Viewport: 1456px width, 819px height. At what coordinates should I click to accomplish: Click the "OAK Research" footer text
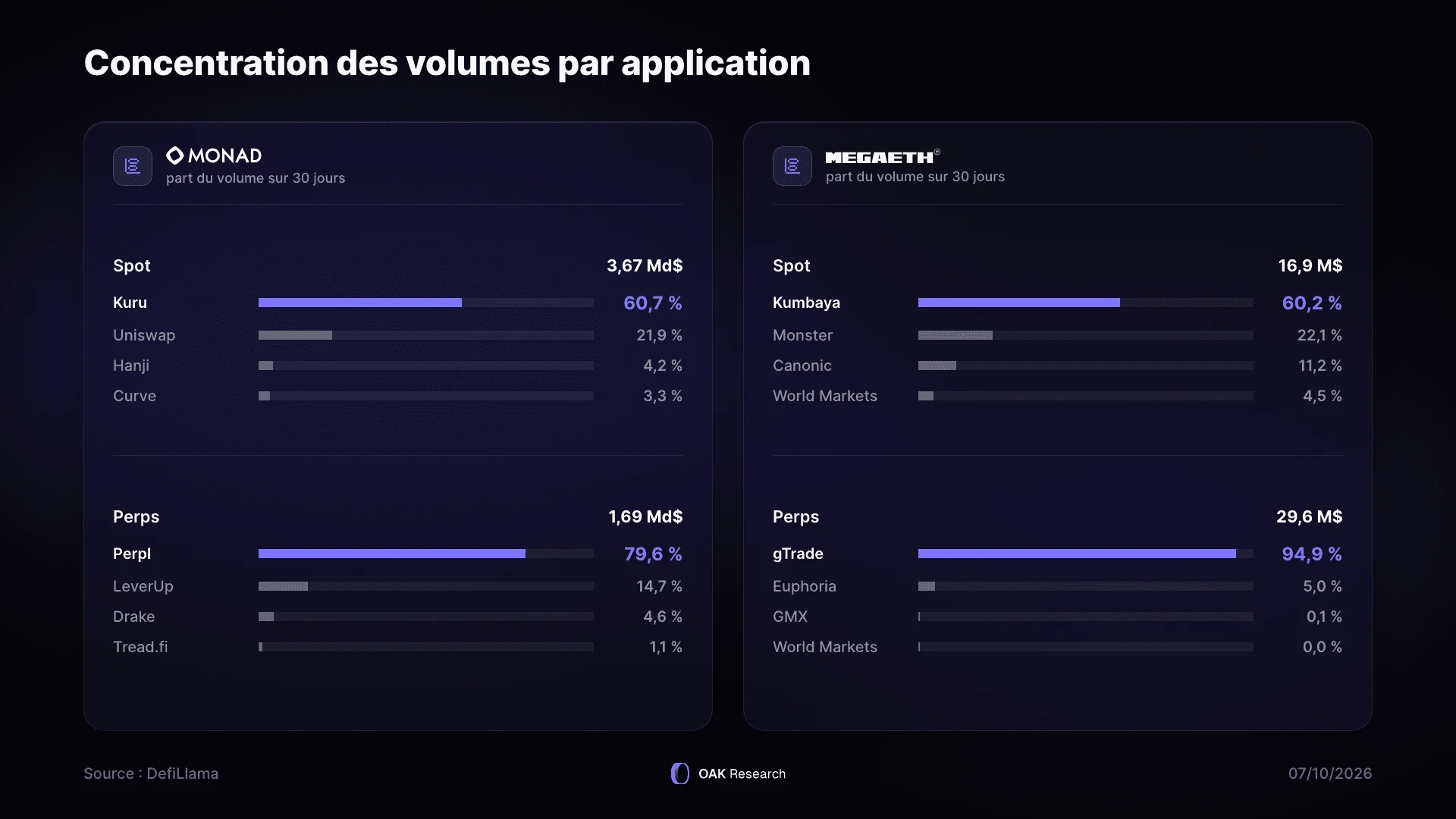[742, 773]
